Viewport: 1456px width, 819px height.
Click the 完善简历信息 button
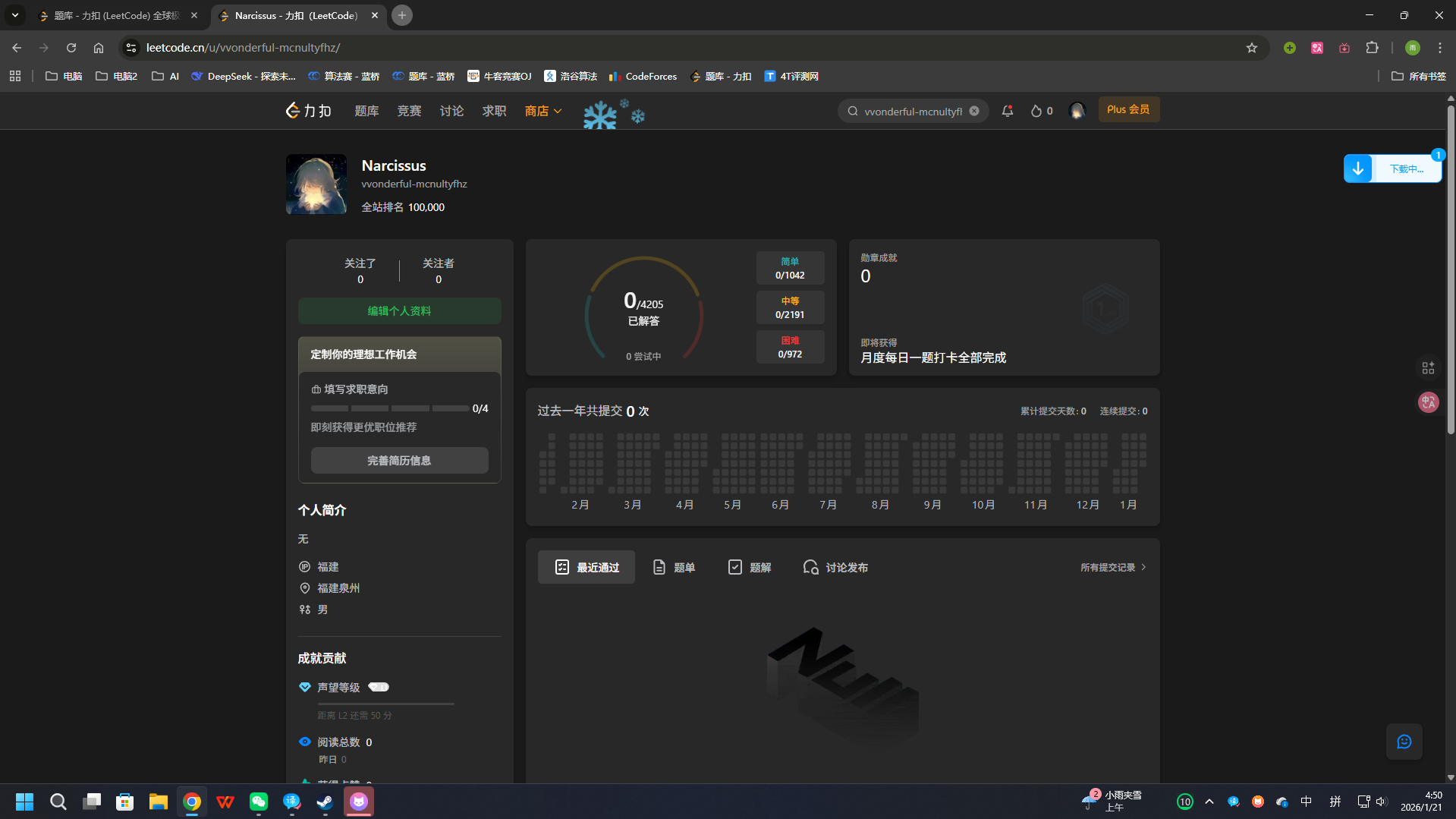tap(399, 461)
